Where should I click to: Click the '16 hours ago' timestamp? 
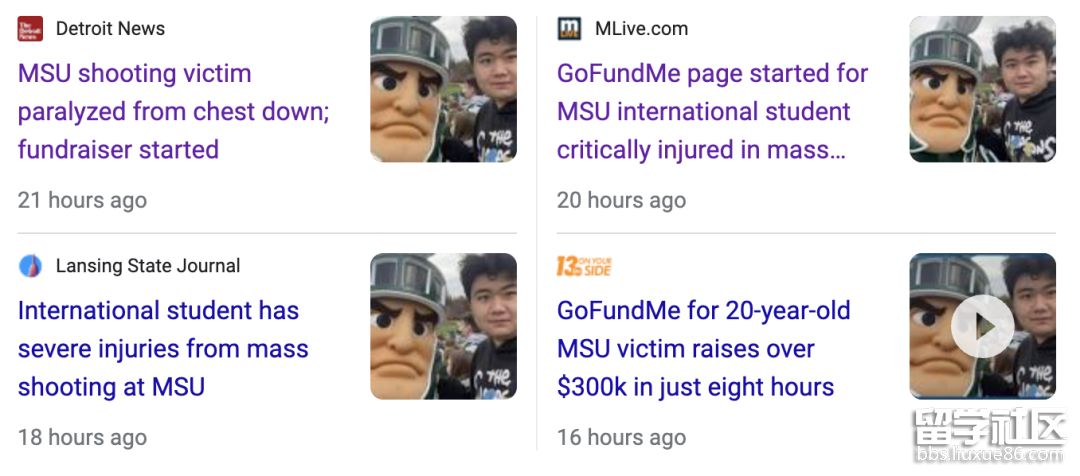pyautogui.click(x=621, y=437)
